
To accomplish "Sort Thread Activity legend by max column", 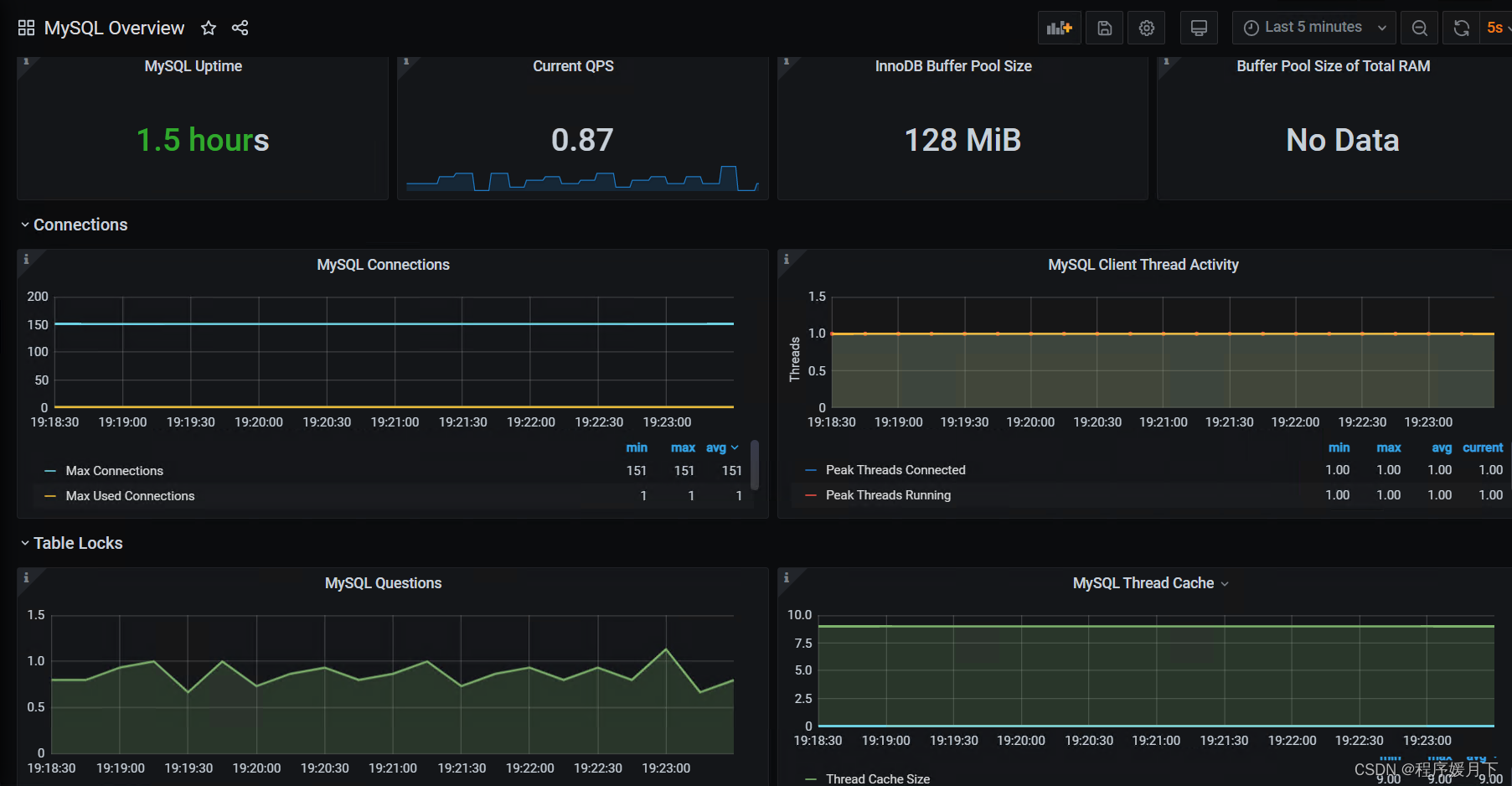I will point(1388,447).
